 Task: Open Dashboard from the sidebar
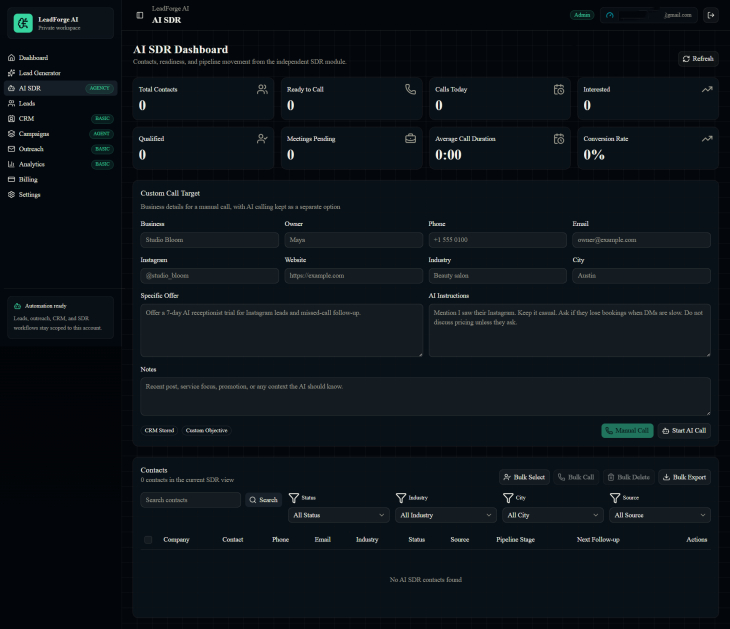pyautogui.click(x=61, y=58)
